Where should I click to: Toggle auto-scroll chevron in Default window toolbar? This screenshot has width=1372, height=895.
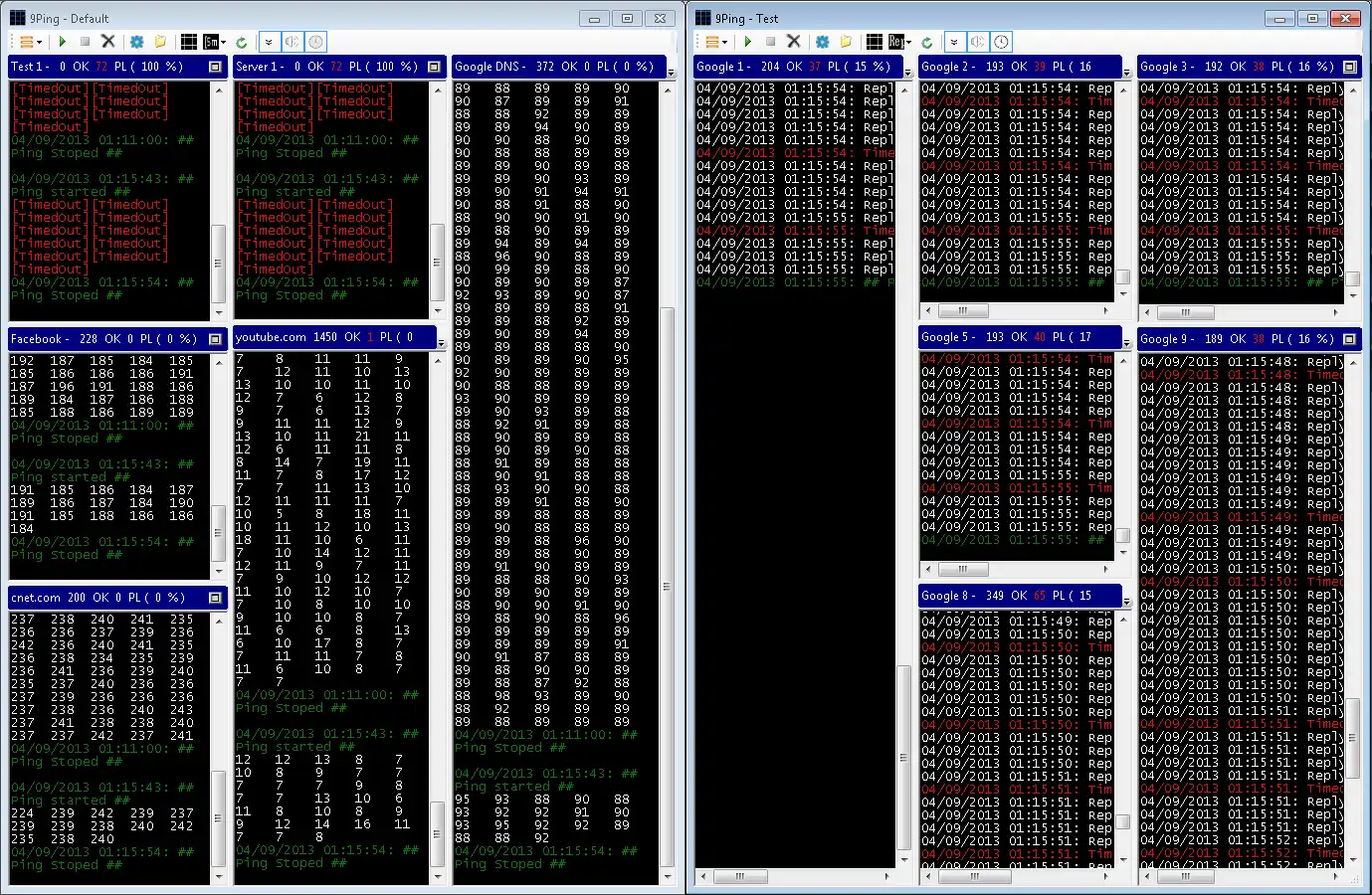point(269,42)
